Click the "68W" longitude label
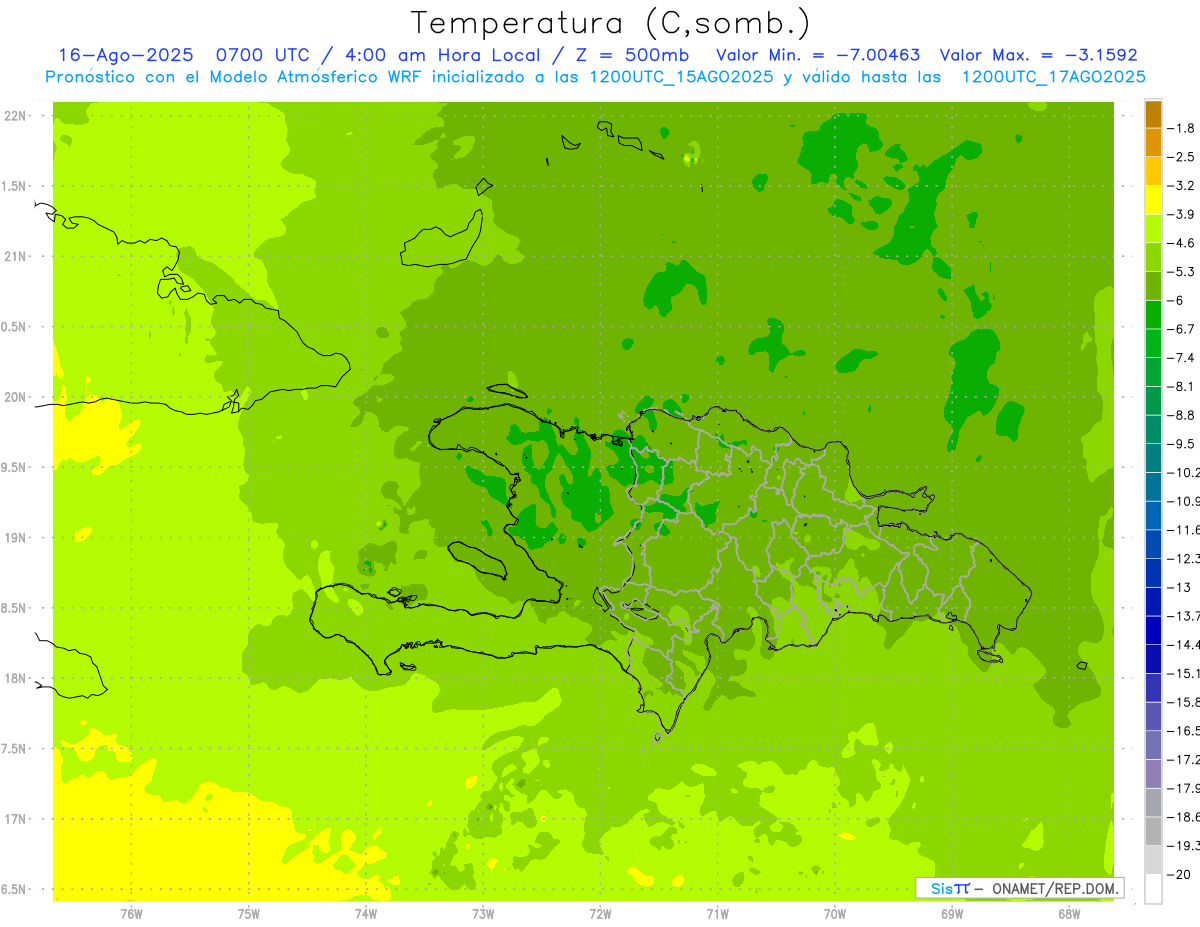Image resolution: width=1200 pixels, height=927 pixels. (1069, 913)
